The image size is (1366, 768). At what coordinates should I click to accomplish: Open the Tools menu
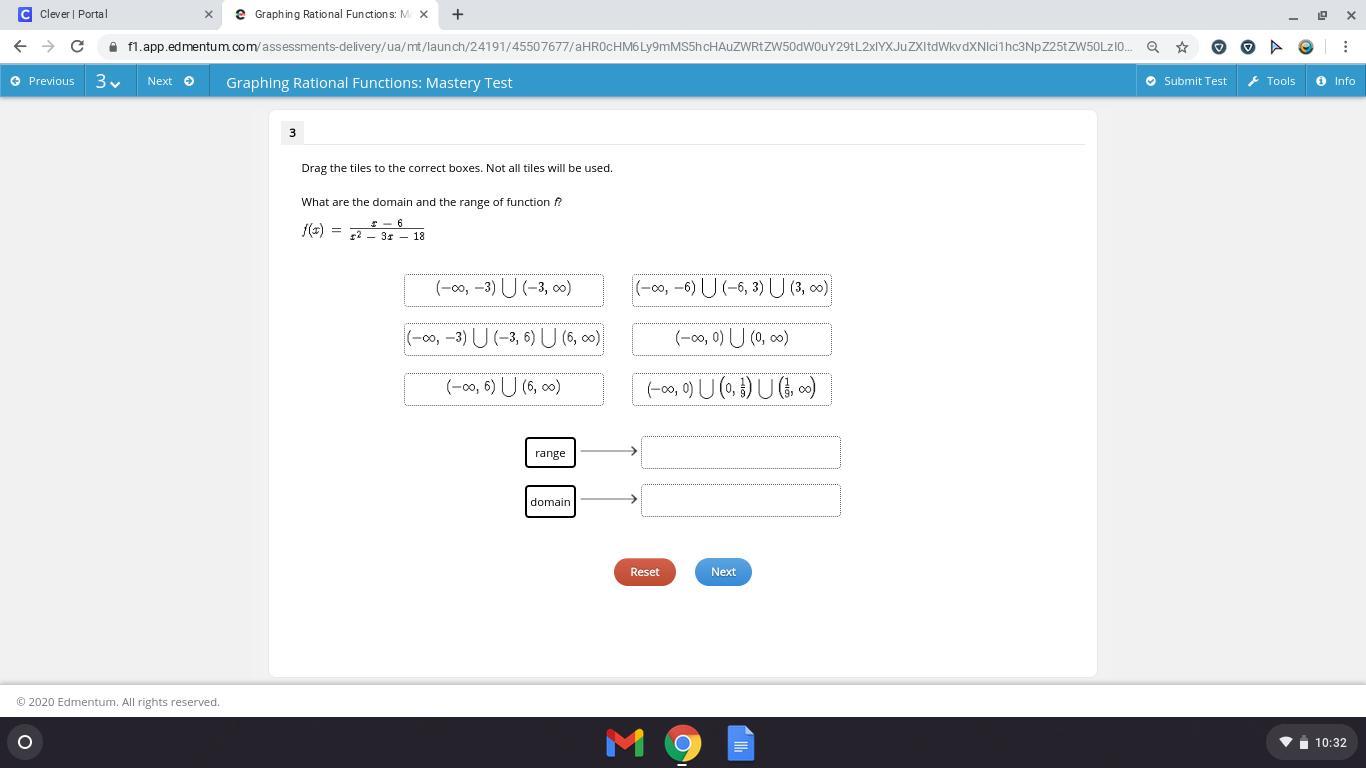(1271, 81)
